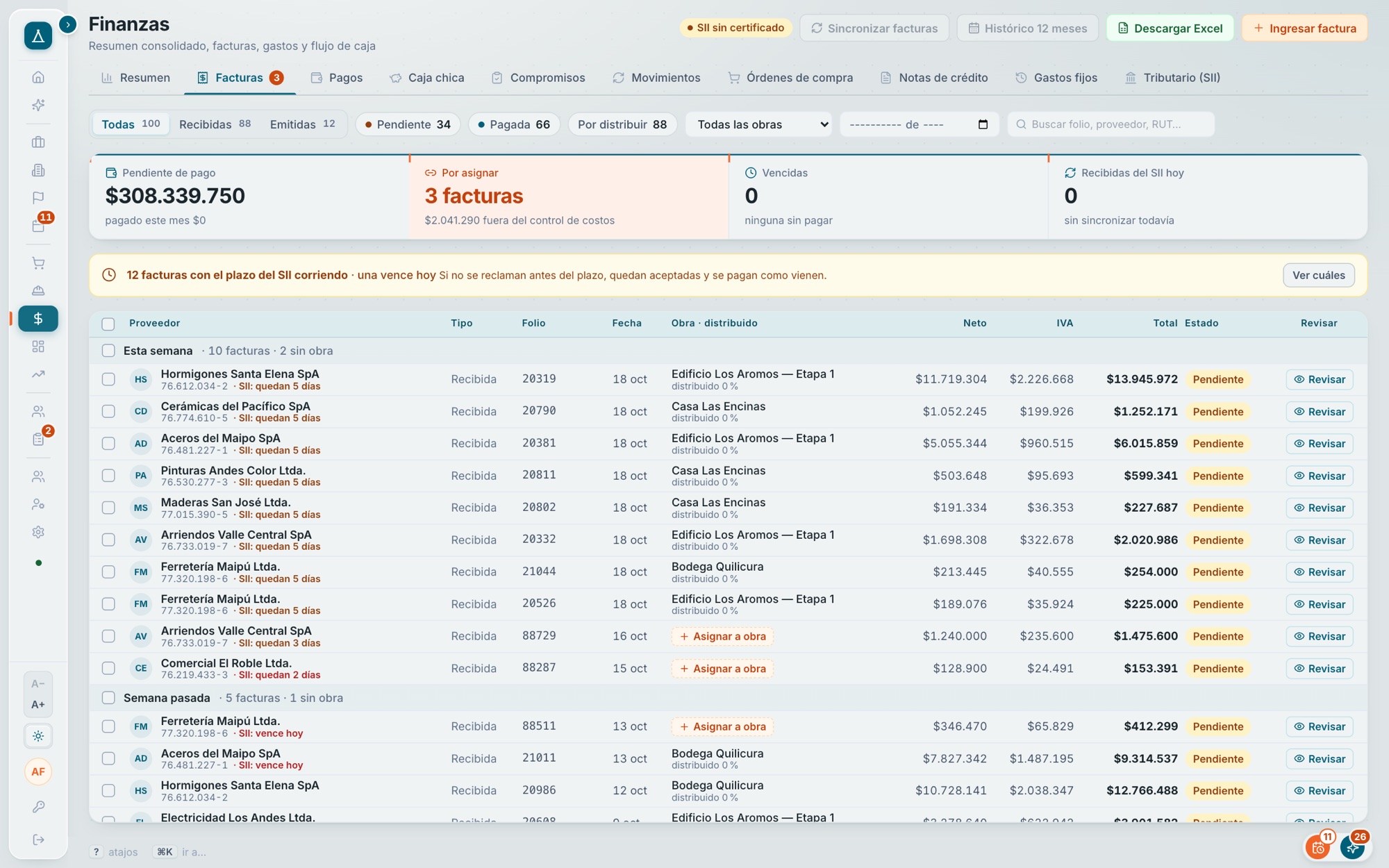Click the Descargar Excel button
The image size is (1389, 868).
coord(1170,28)
